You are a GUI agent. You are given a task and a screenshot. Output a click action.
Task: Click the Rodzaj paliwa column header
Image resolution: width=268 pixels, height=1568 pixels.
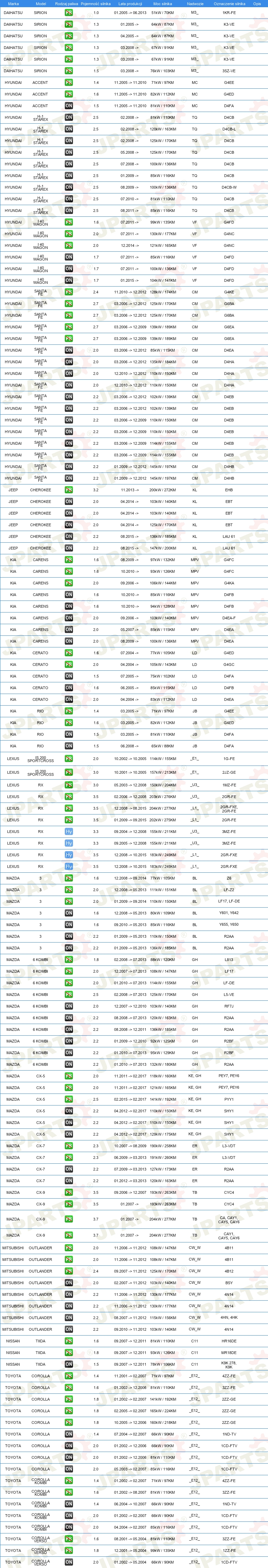[66, 4]
